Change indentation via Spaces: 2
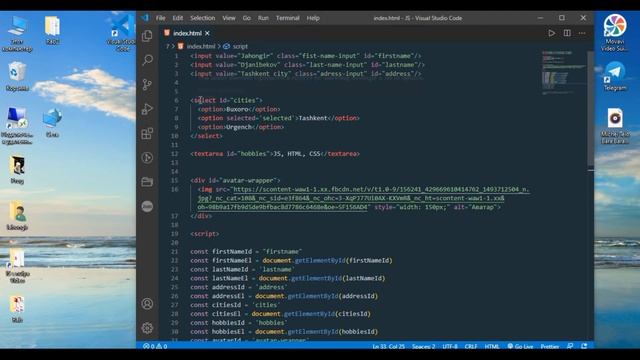Viewport: 640px width, 360px height. click(x=423, y=346)
